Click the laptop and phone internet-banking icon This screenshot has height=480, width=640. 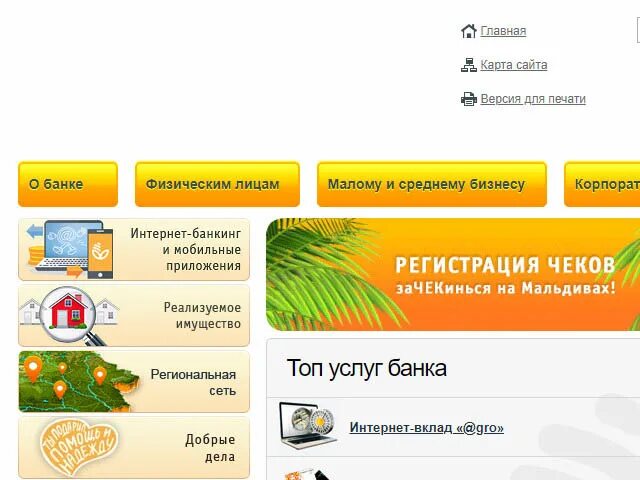(x=70, y=249)
